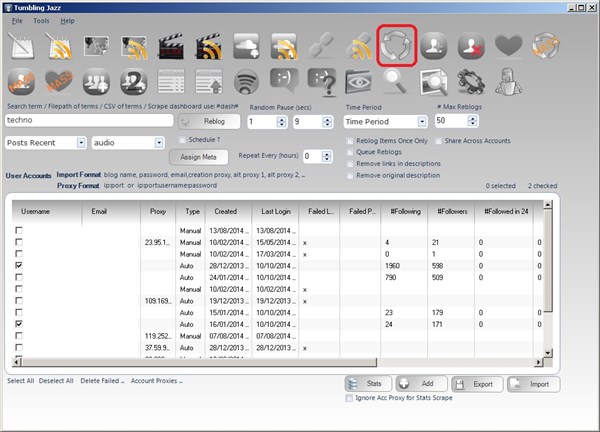Click the mass follow user icon
600x432 pixels.
click(x=21, y=82)
